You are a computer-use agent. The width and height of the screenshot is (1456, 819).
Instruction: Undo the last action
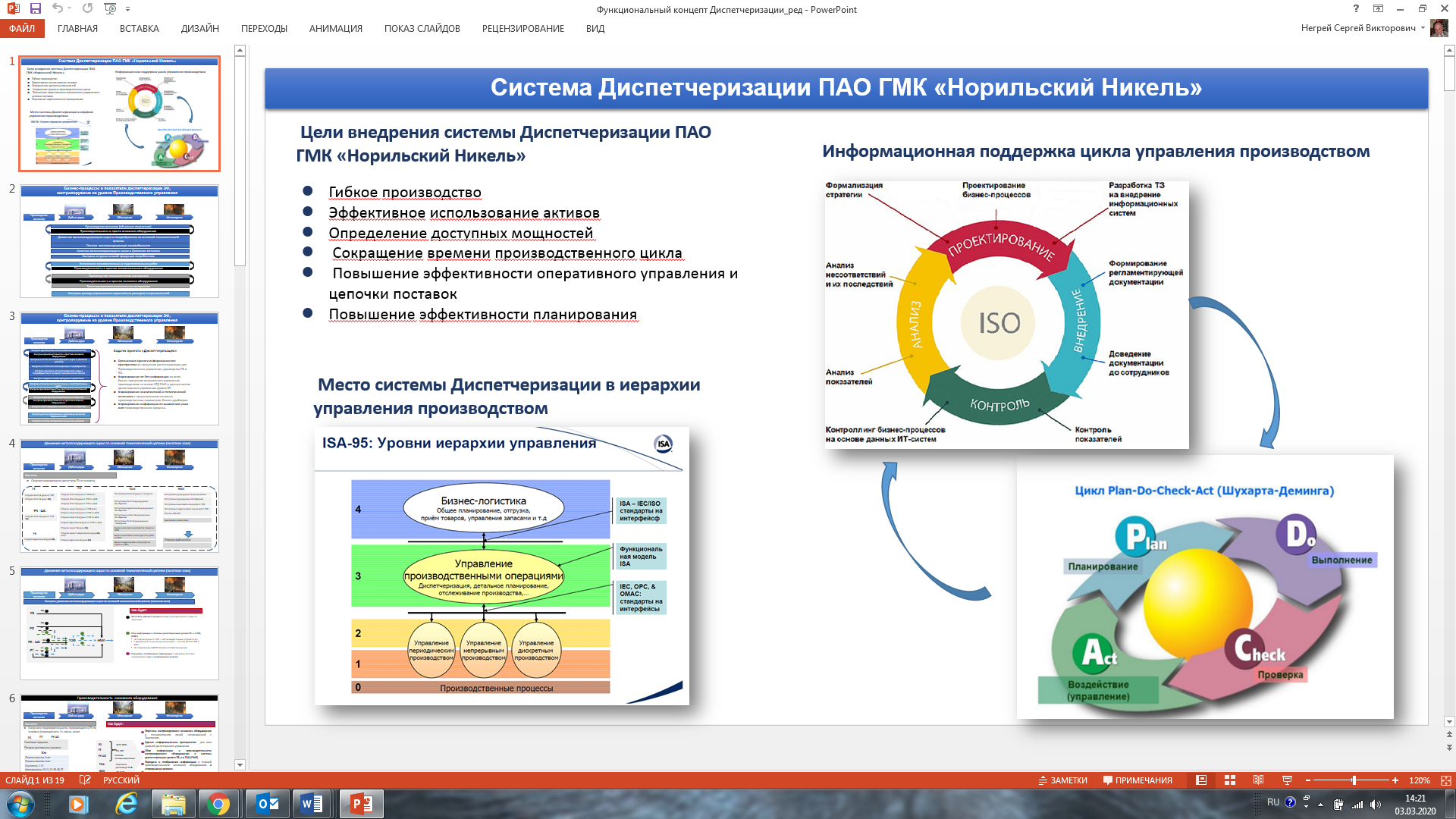tap(57, 8)
